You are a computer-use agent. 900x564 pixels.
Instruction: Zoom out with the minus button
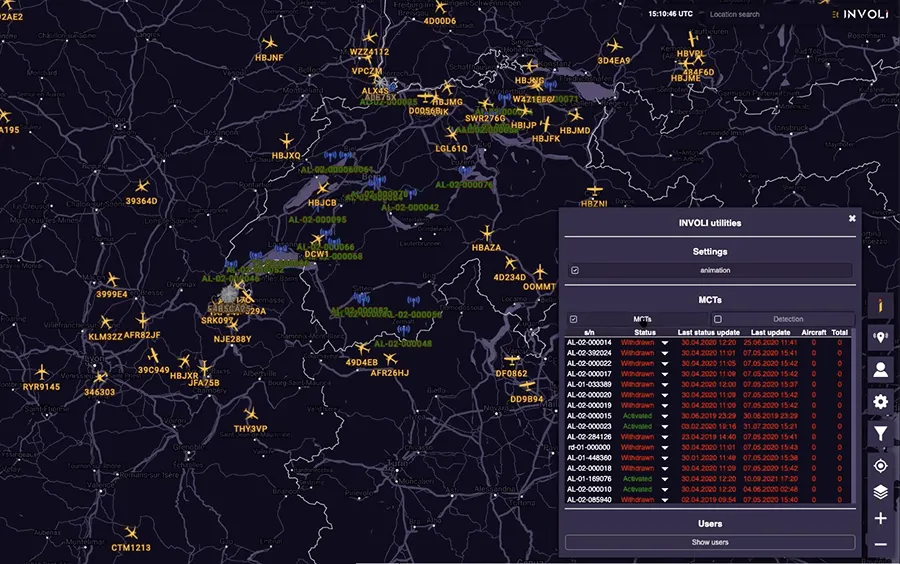pos(880,544)
